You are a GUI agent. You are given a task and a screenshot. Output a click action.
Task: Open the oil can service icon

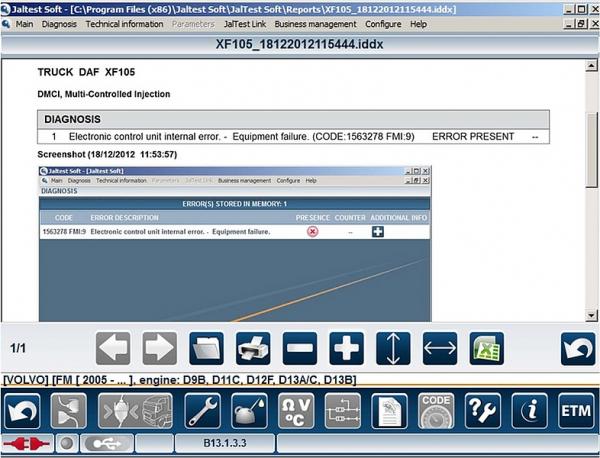[x=249, y=411]
